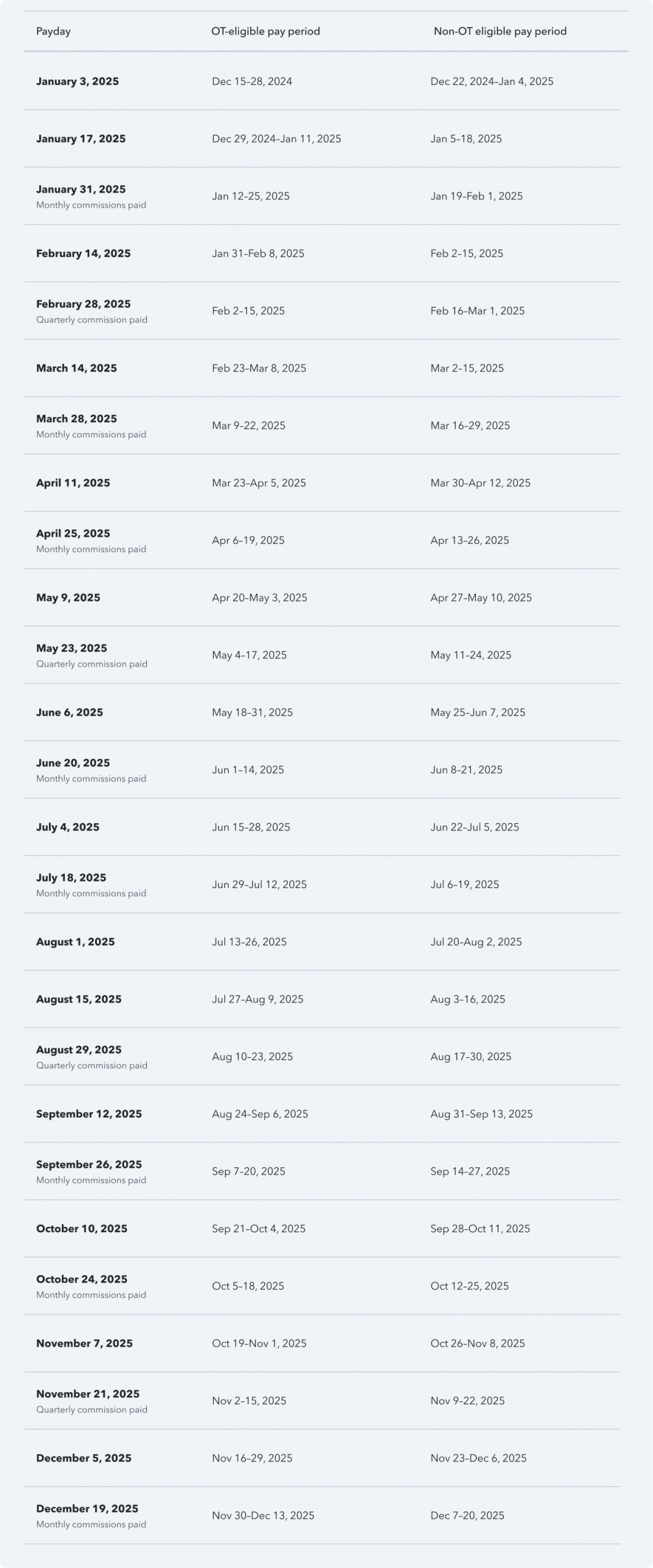Click the Payday column header
The width and height of the screenshot is (653, 1568).
[53, 31]
